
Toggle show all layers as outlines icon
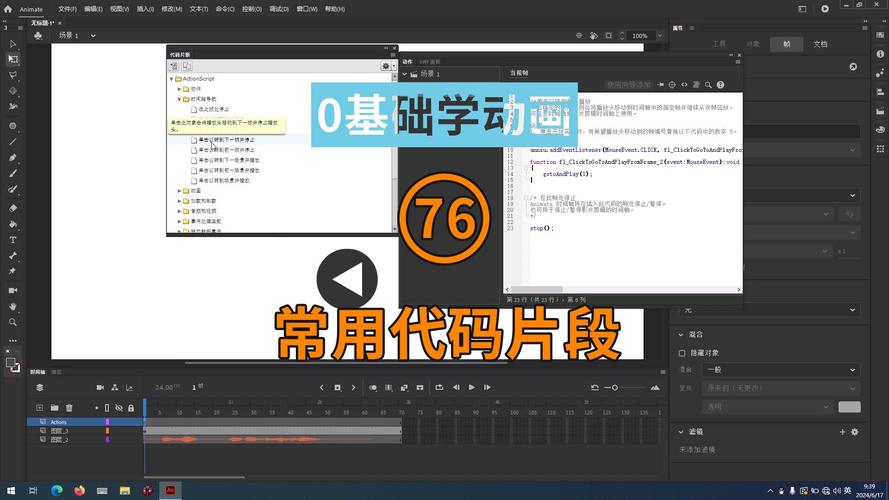point(107,408)
